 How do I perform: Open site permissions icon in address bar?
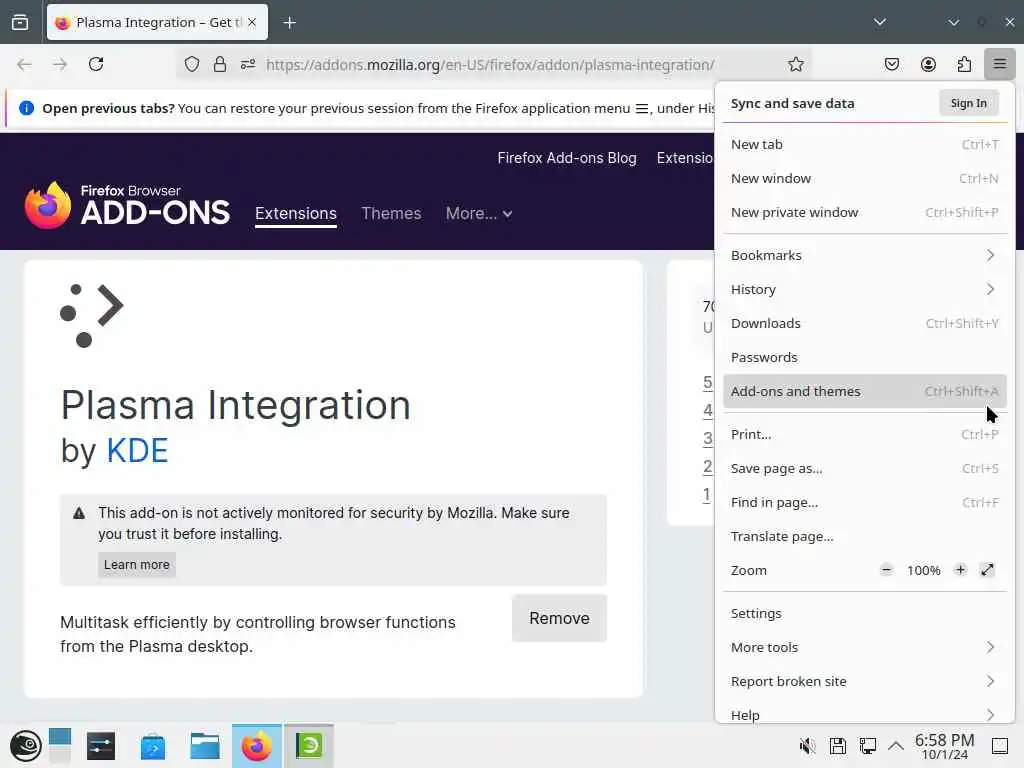[248, 64]
